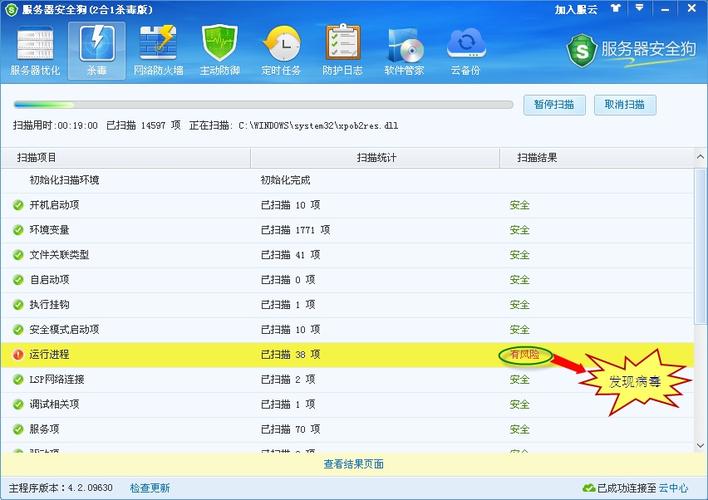The height and width of the screenshot is (500, 708).
Task: Open the 防护日志 clipboard log module
Action: pyautogui.click(x=342, y=51)
